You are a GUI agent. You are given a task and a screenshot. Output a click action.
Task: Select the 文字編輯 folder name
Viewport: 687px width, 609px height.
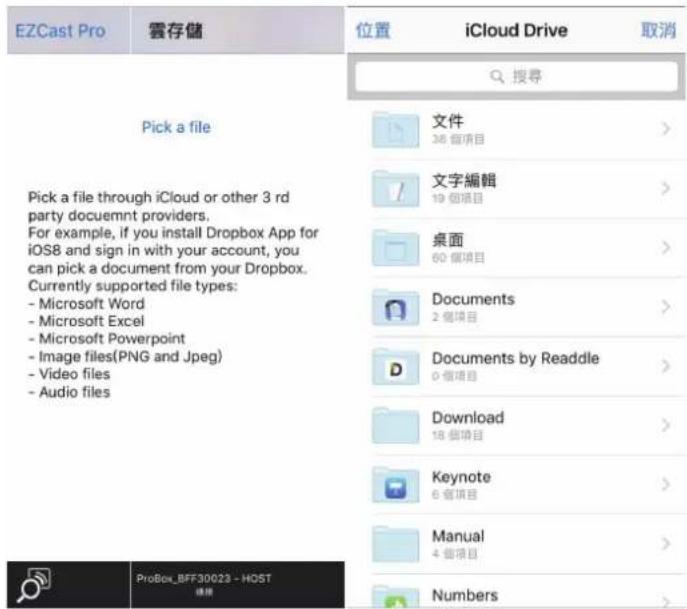[464, 181]
